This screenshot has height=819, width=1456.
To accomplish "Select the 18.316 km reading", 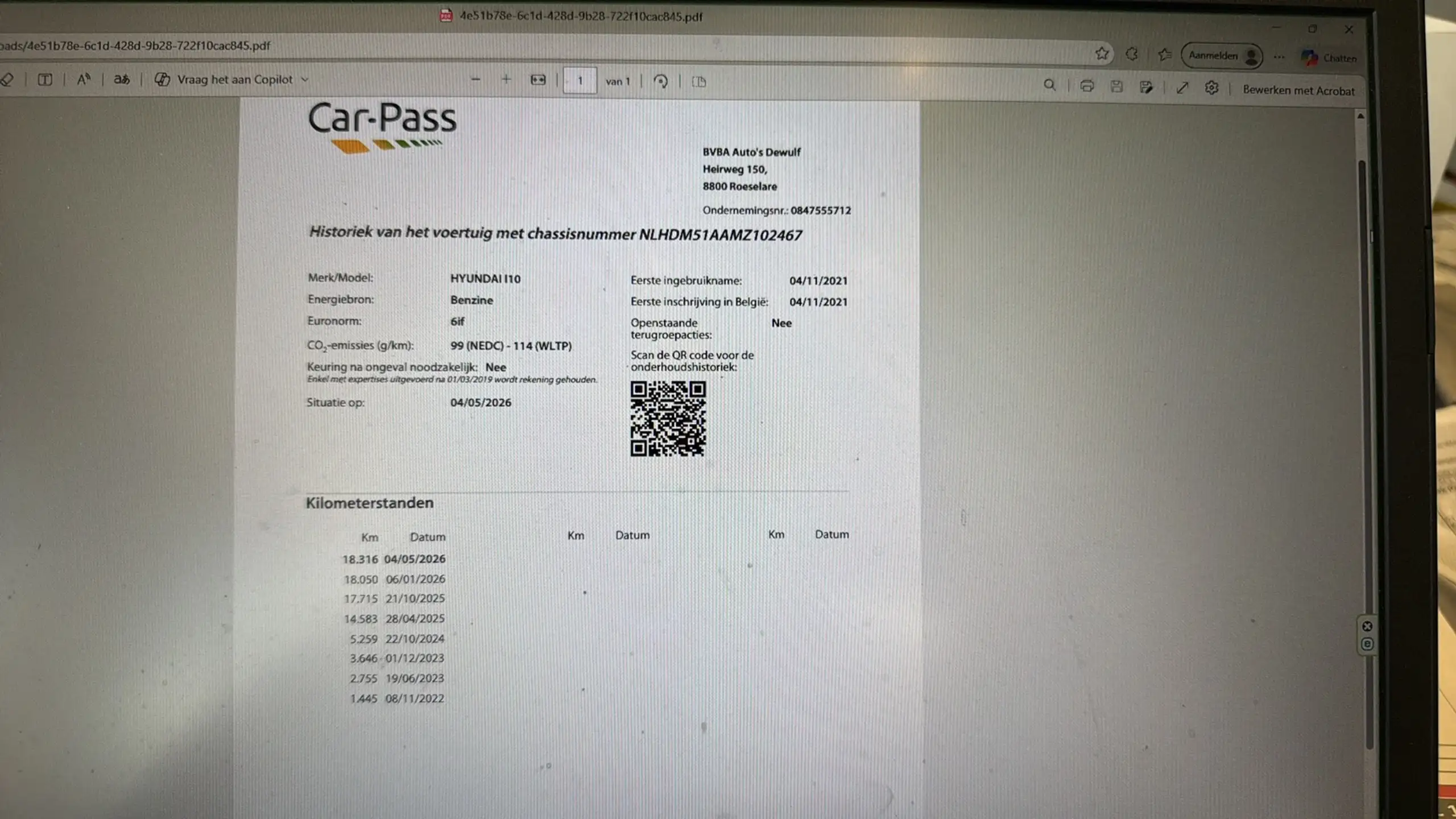I will (359, 560).
